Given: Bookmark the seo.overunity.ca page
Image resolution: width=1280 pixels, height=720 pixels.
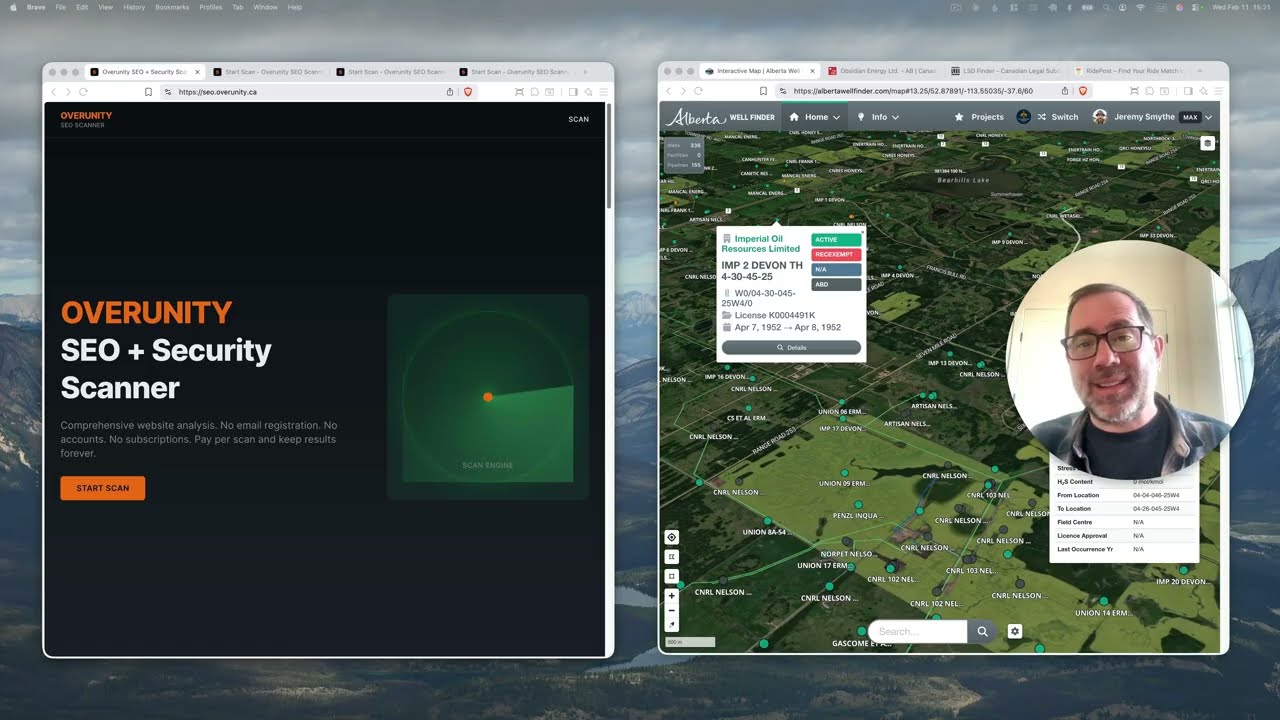Looking at the screenshot, I should 148,92.
